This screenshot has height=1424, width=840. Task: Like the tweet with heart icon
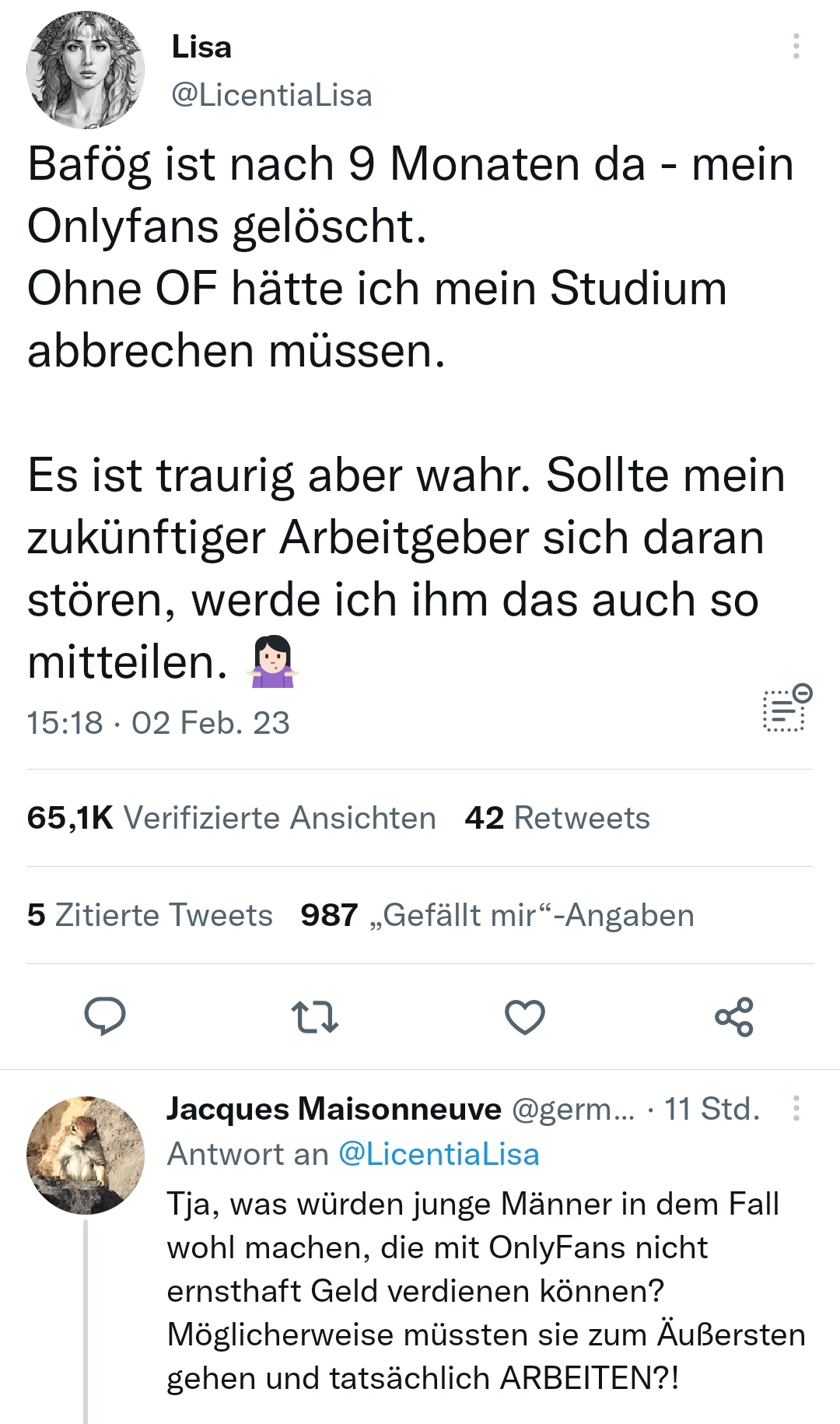coord(525,1016)
